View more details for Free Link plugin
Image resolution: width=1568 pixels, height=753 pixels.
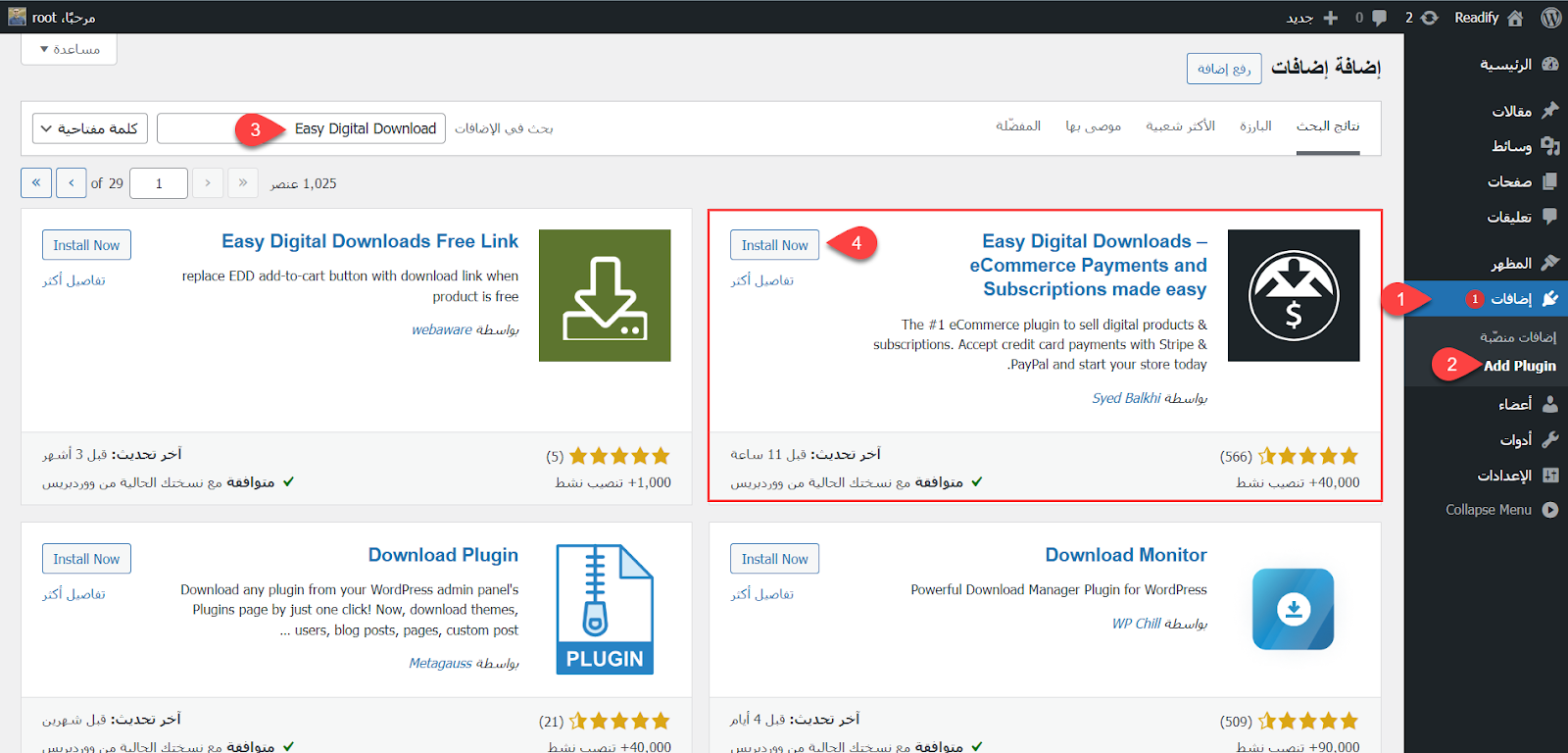pos(73,280)
